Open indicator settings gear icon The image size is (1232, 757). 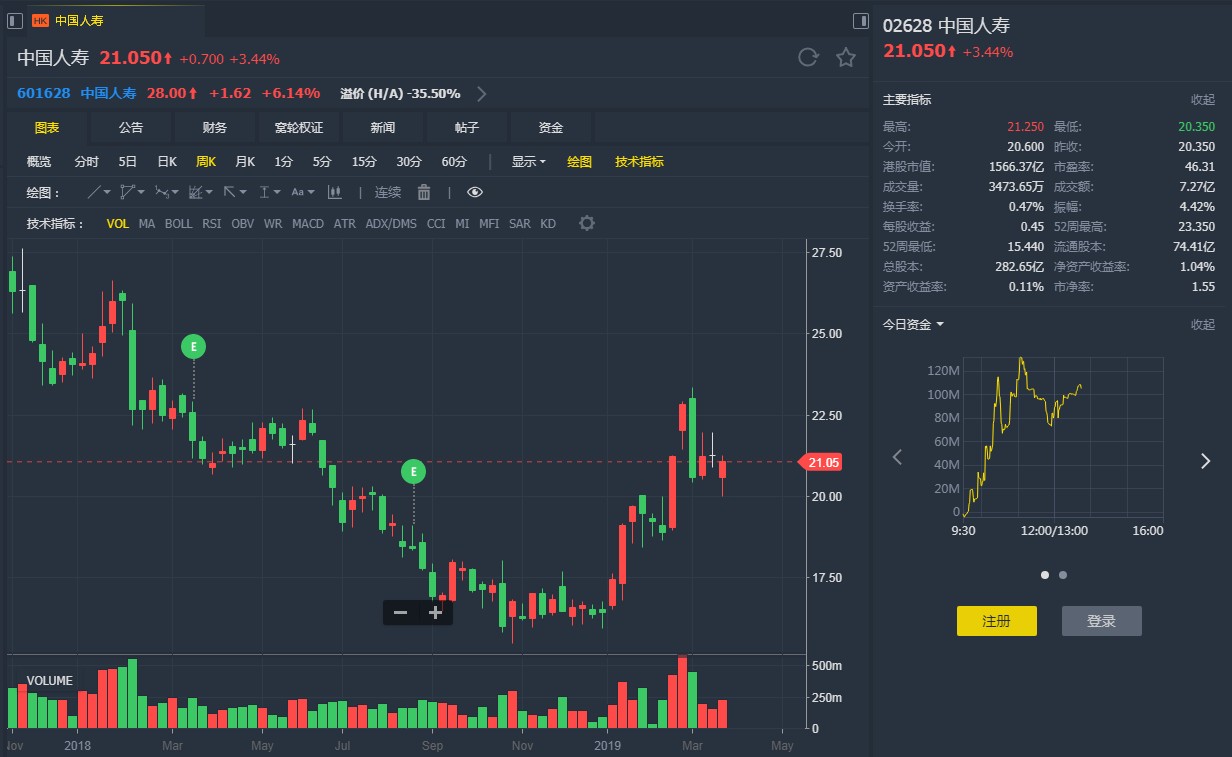(x=587, y=223)
